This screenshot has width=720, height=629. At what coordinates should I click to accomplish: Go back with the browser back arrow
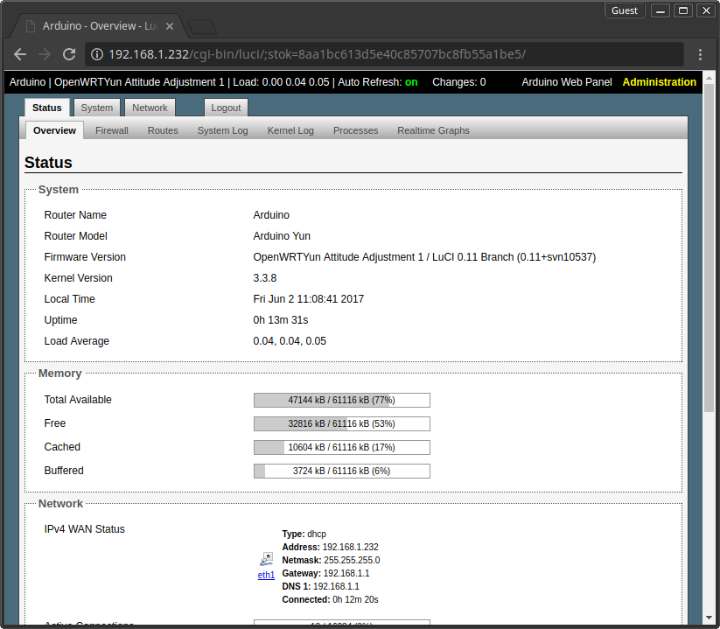click(x=20, y=55)
